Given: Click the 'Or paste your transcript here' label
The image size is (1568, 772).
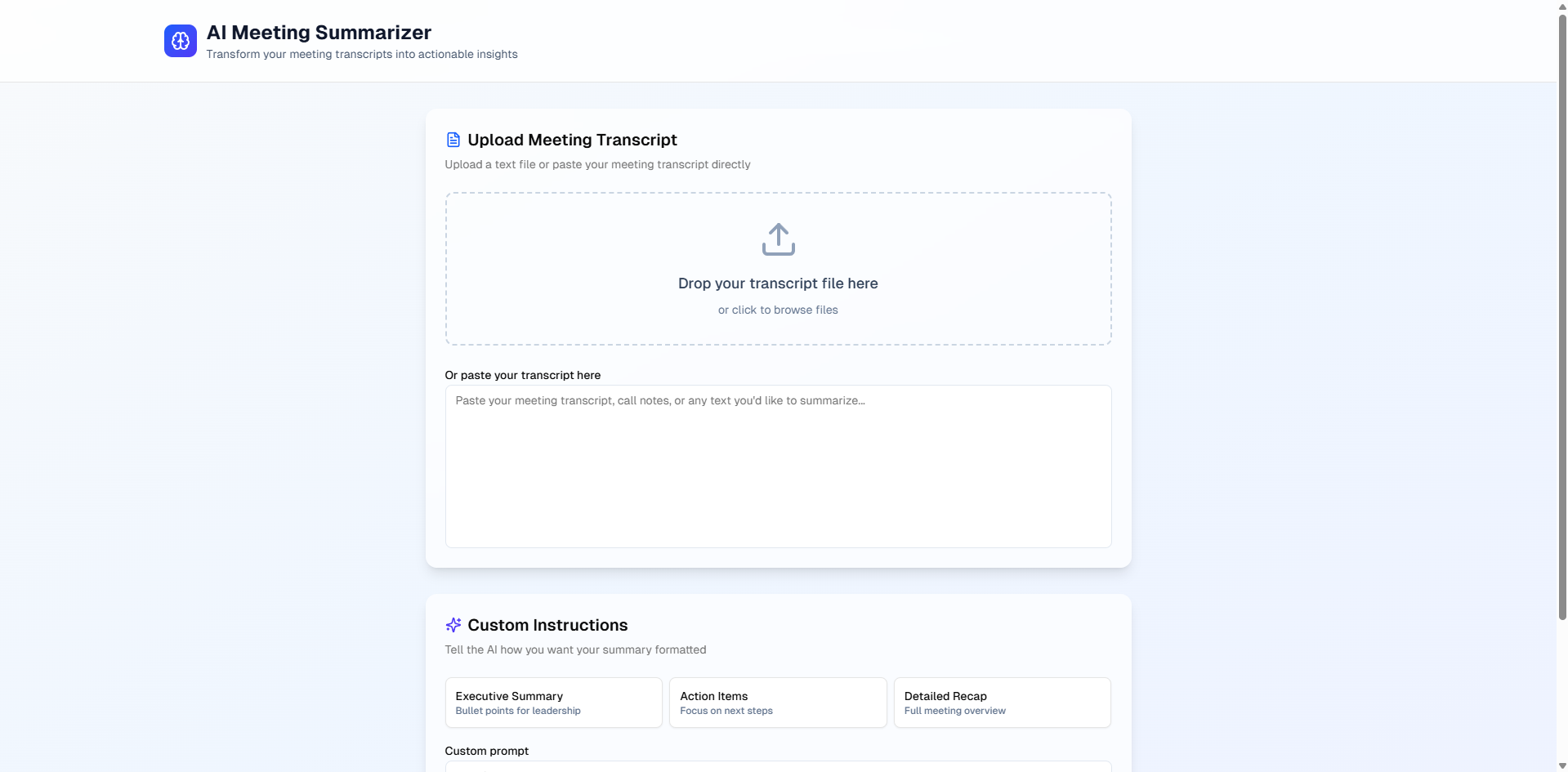Looking at the screenshot, I should (x=522, y=375).
